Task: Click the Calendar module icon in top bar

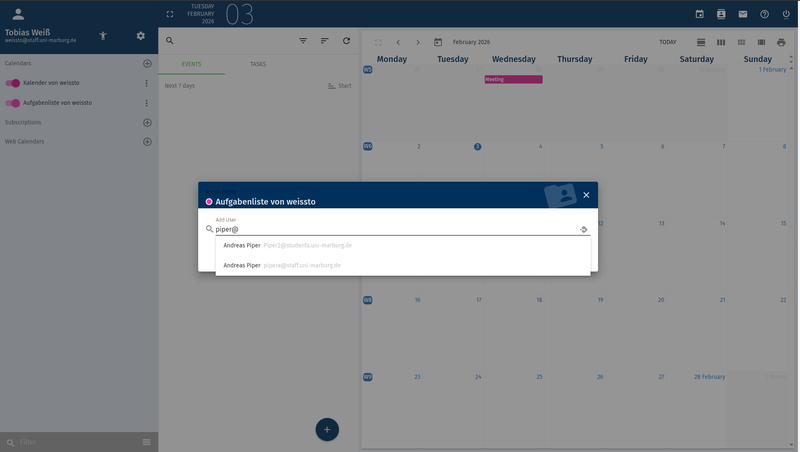Action: (700, 14)
